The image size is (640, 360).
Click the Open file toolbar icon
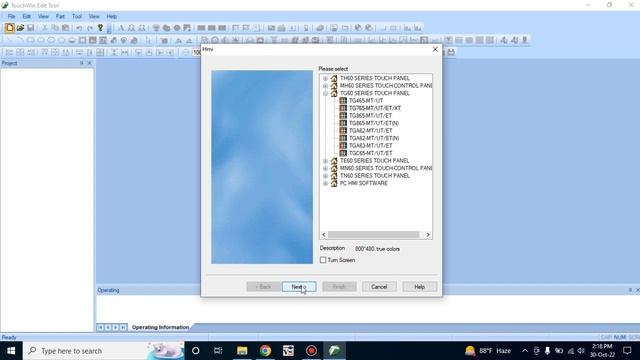pyautogui.click(x=20, y=28)
